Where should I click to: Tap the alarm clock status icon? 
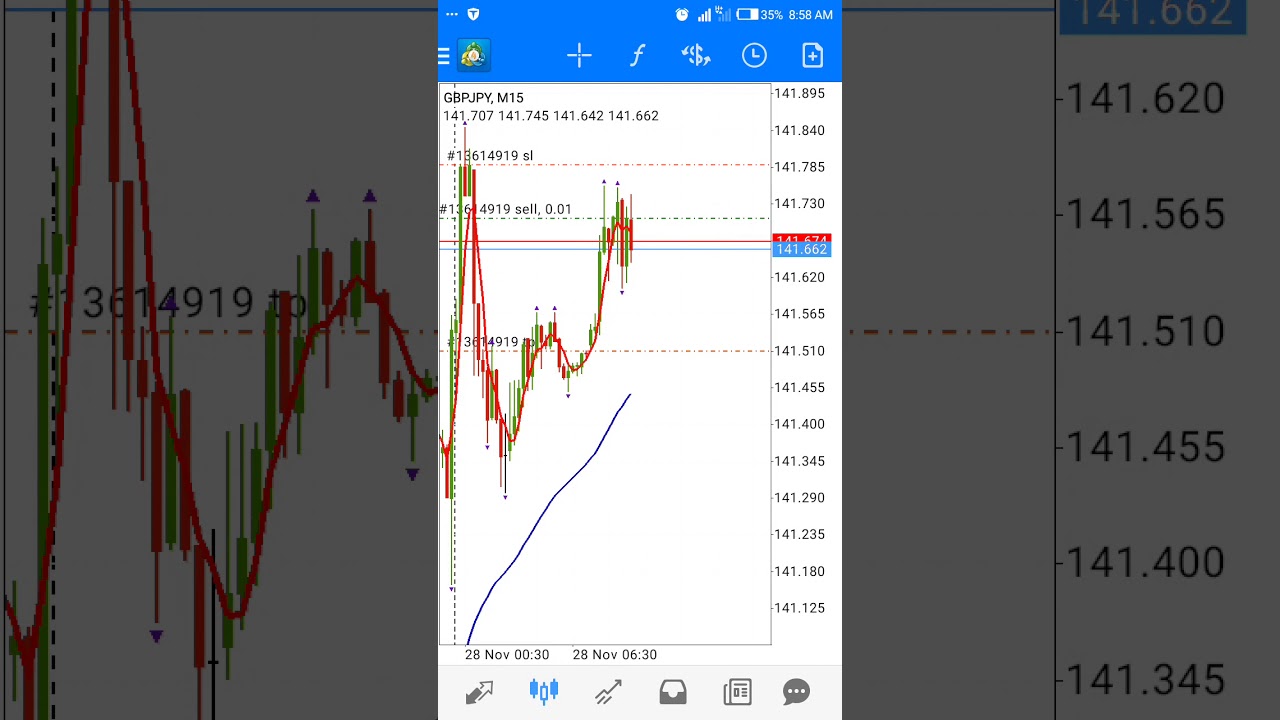pos(682,15)
